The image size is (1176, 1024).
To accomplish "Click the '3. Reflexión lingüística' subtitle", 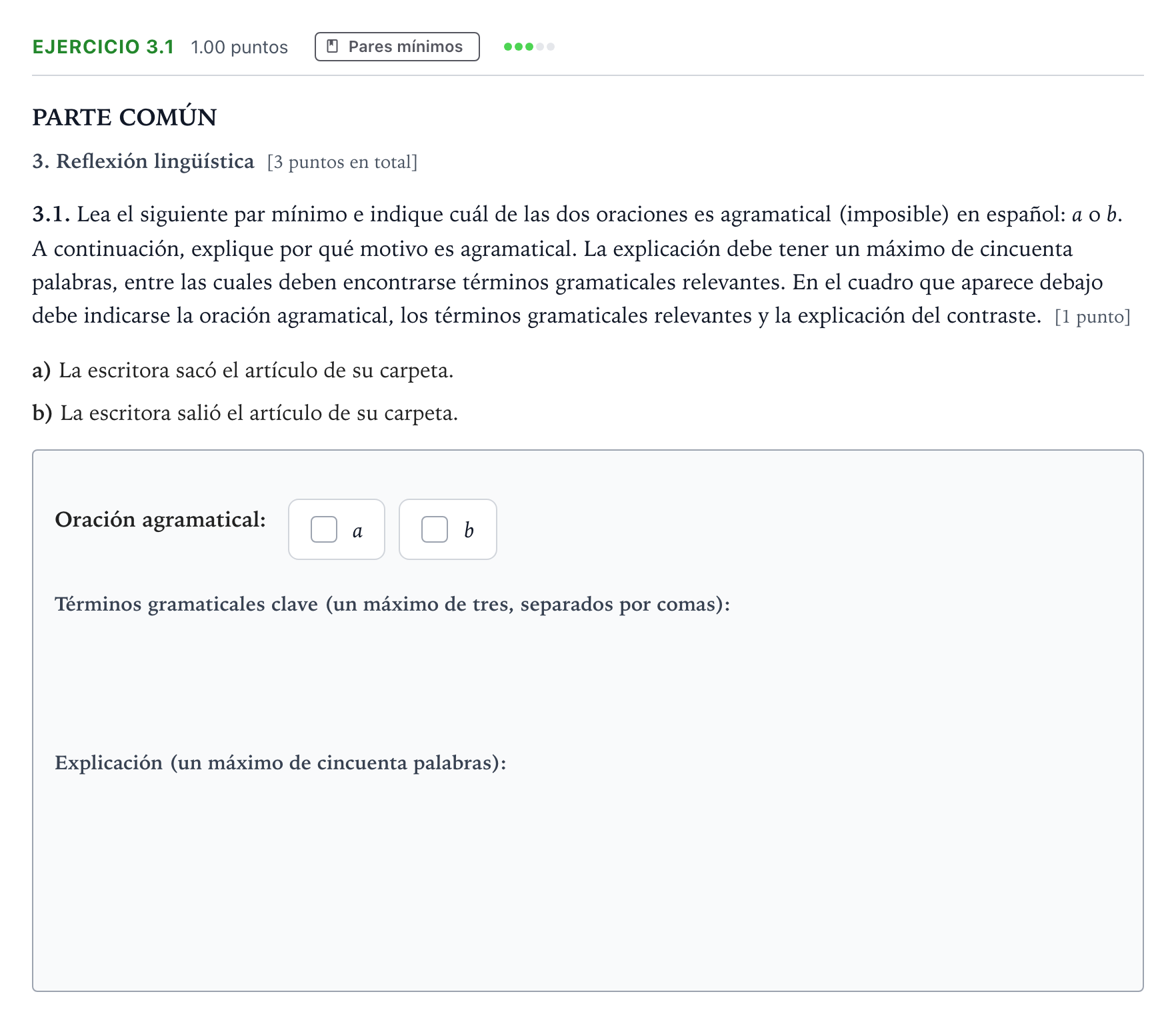I will click(x=143, y=161).
